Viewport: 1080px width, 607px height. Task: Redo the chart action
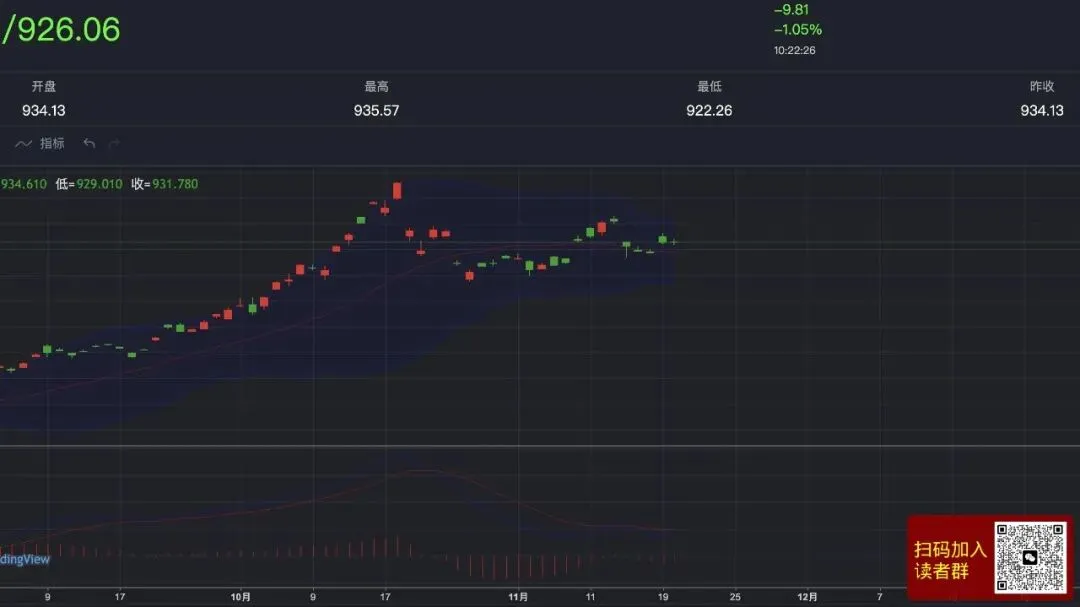[x=114, y=143]
